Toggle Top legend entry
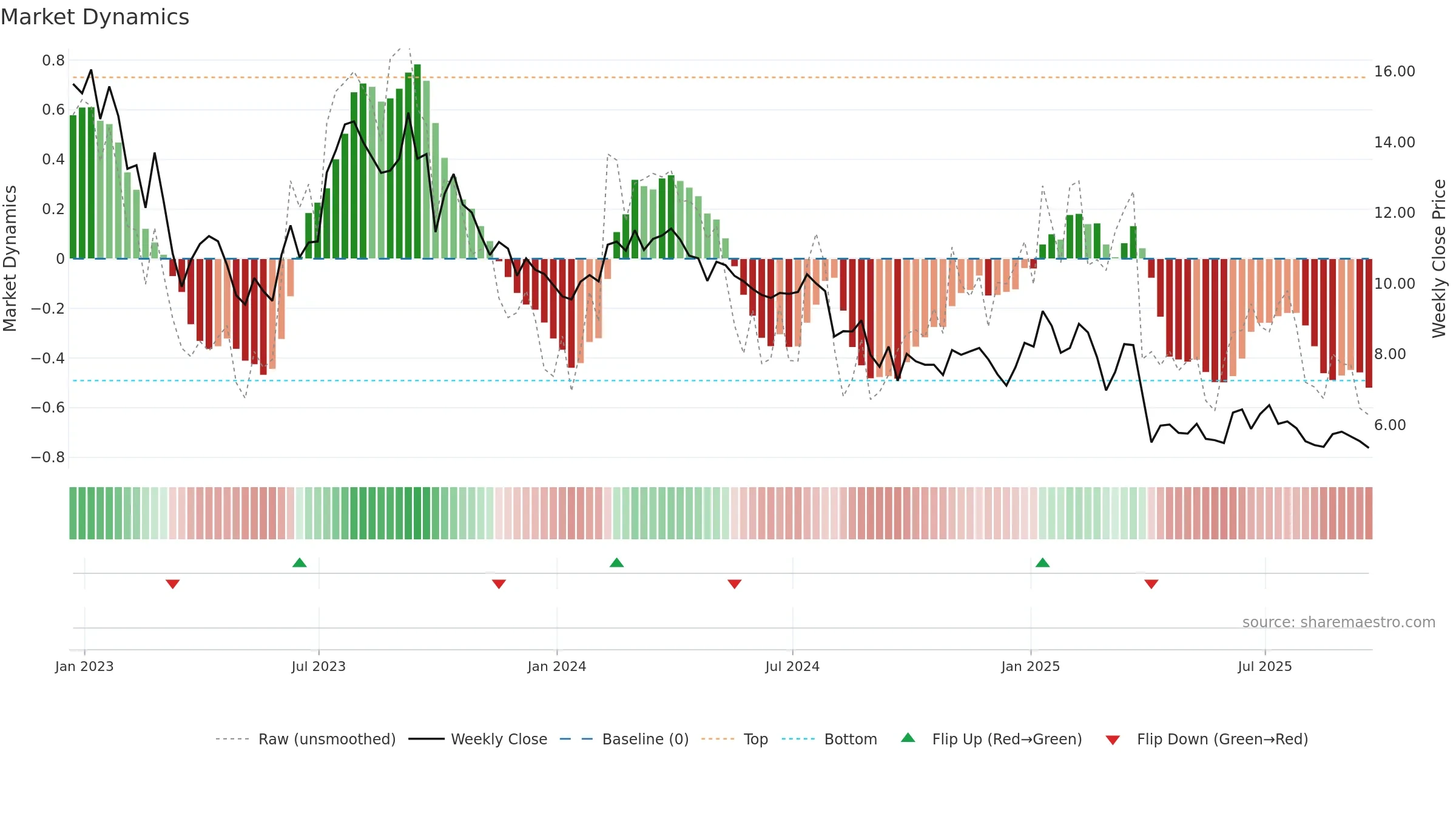This screenshot has width=1456, height=819. [734, 739]
